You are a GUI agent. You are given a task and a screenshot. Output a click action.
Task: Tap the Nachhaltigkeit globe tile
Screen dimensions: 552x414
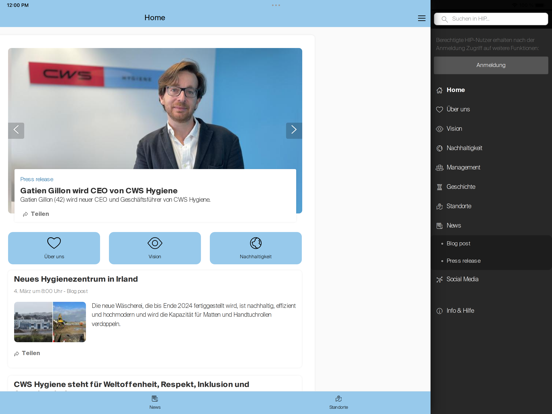(256, 248)
